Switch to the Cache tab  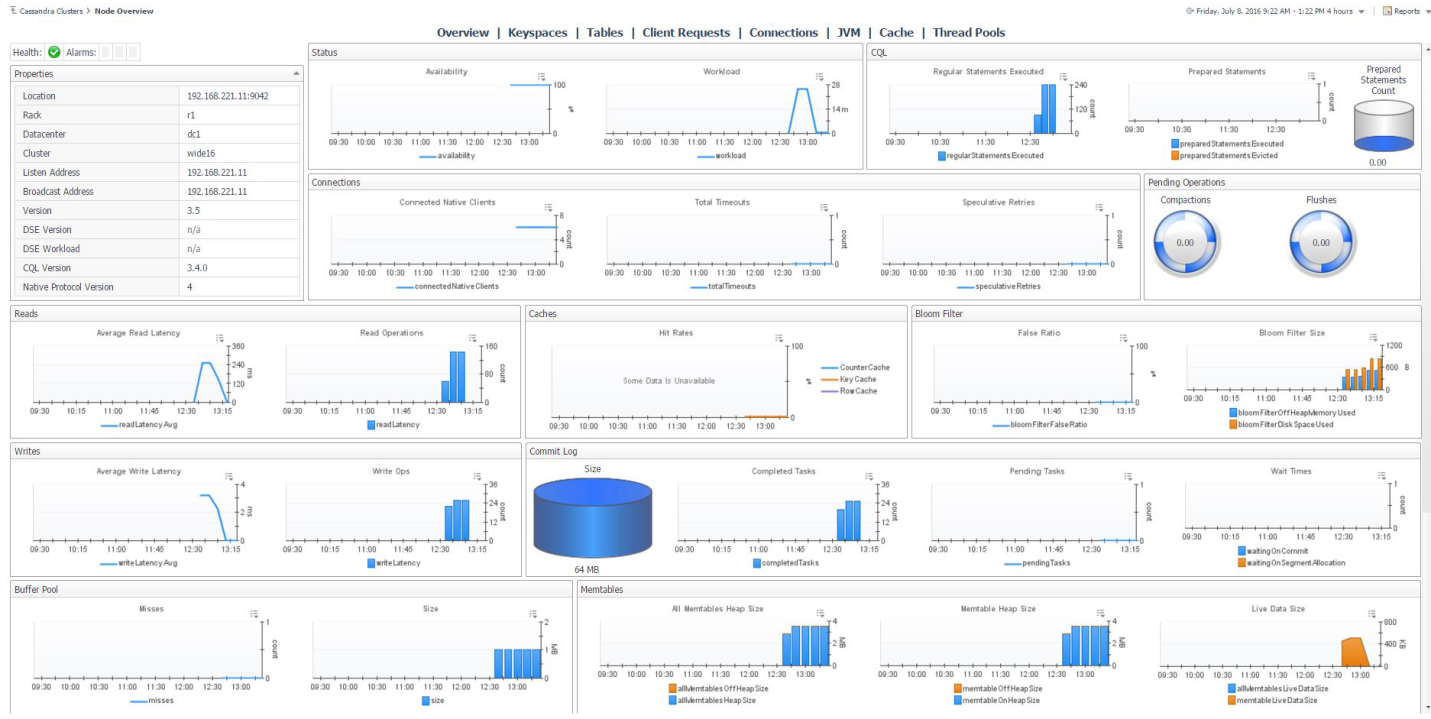click(x=896, y=33)
